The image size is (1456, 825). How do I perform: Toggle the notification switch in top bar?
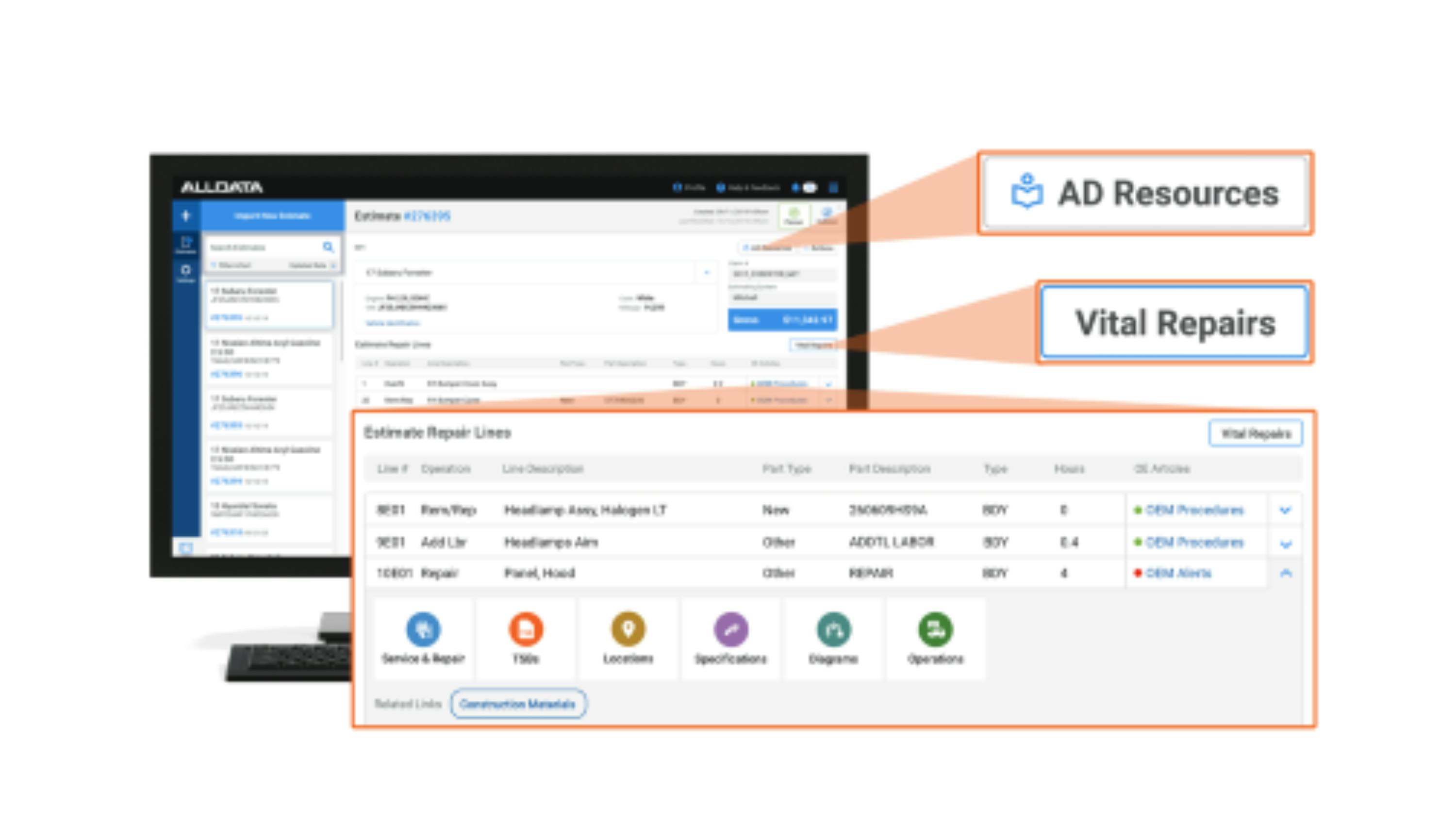[810, 187]
